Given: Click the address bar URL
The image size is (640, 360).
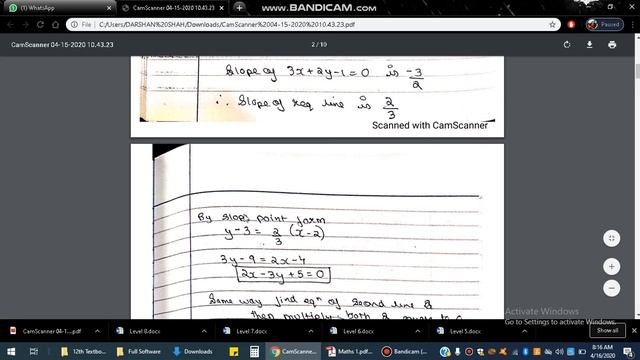Looking at the screenshot, I should click(227, 24).
